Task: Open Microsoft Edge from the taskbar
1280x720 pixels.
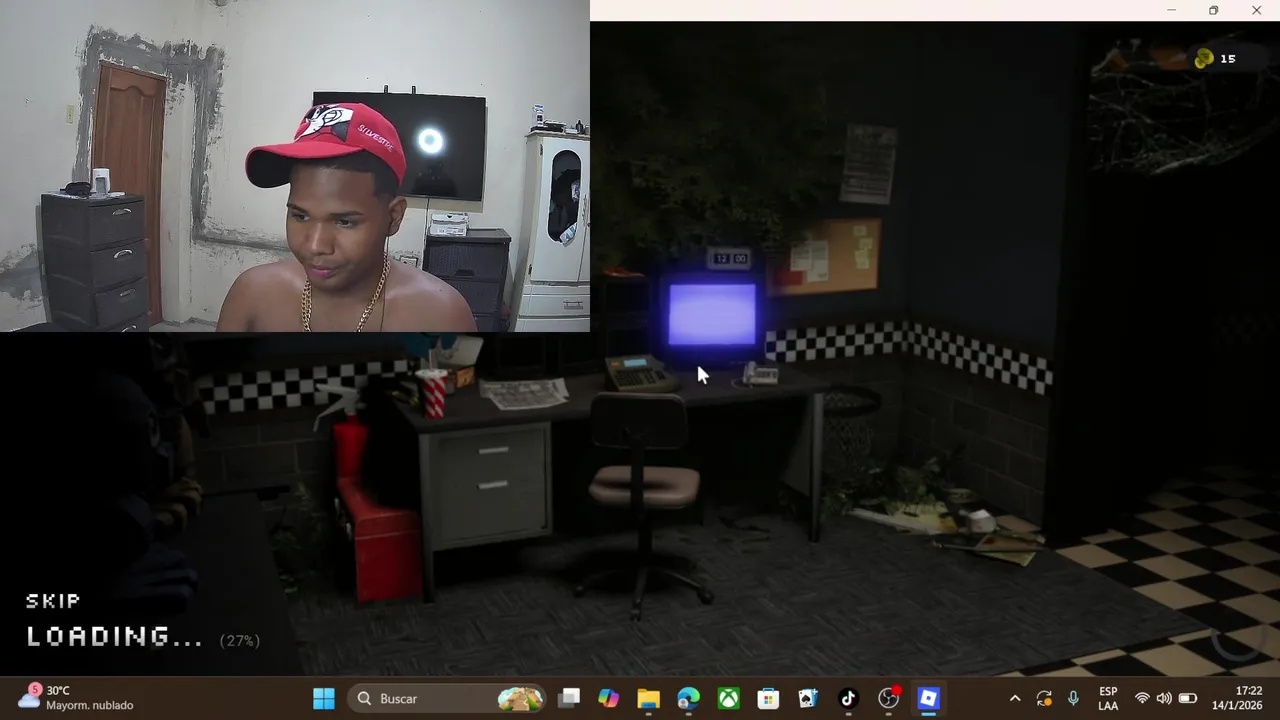Action: click(689, 698)
